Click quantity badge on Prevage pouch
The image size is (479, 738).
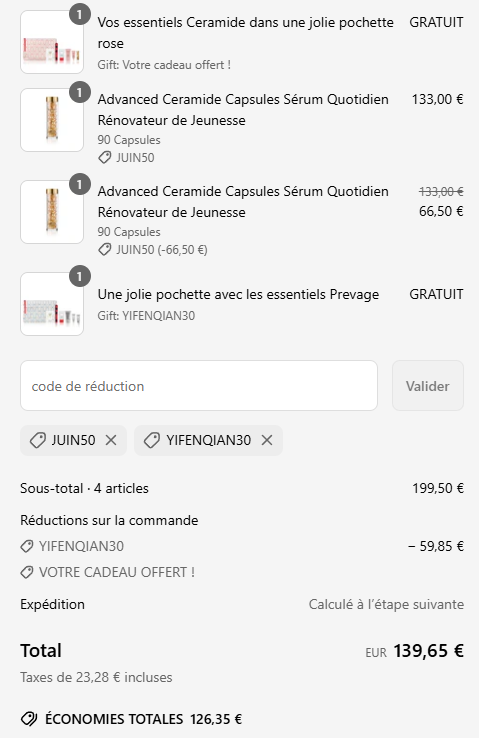pos(80,276)
